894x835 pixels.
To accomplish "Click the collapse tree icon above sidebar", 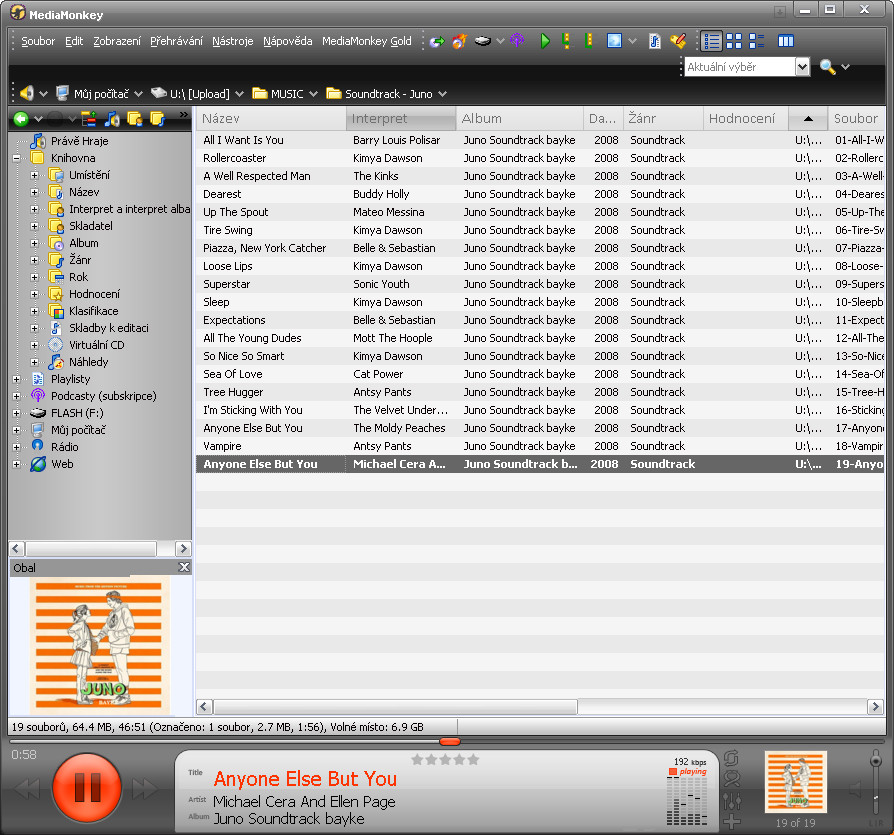I will tap(89, 119).
